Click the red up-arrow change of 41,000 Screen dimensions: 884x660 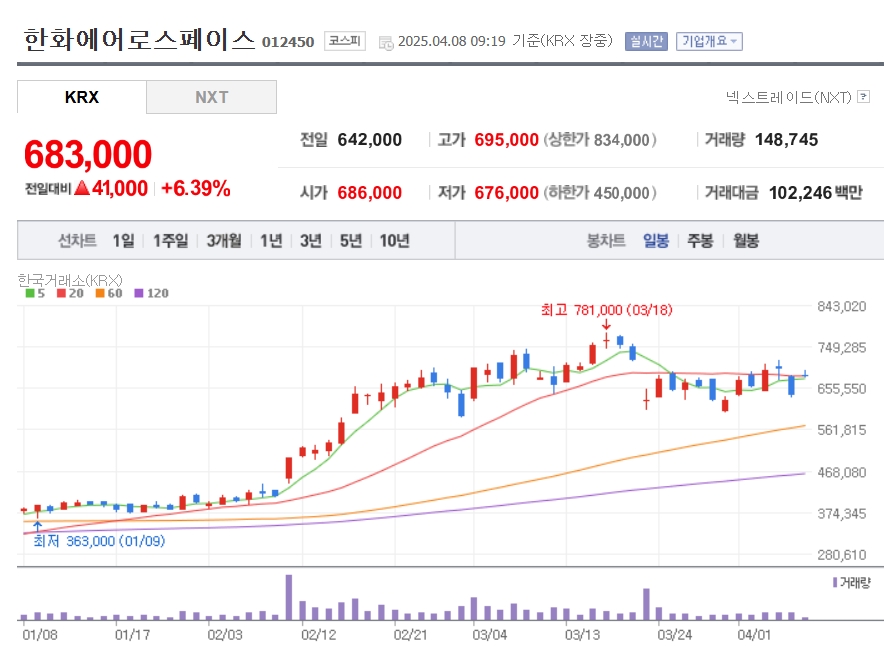(x=112, y=188)
